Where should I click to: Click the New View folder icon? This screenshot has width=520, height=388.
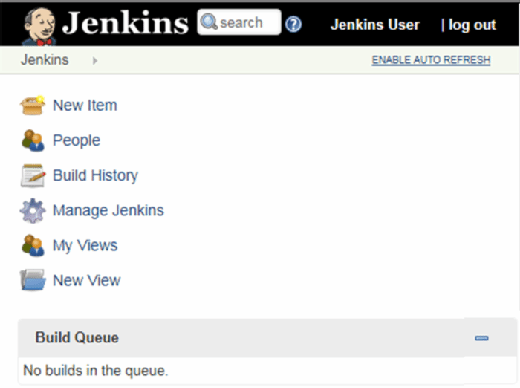[x=33, y=280]
